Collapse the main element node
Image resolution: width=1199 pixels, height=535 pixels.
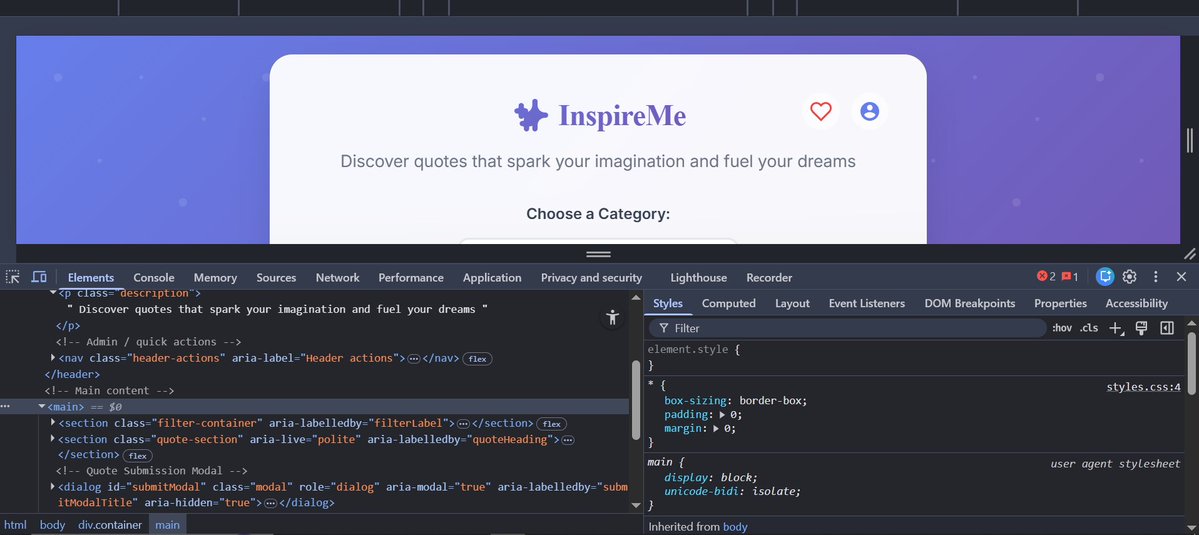point(42,407)
